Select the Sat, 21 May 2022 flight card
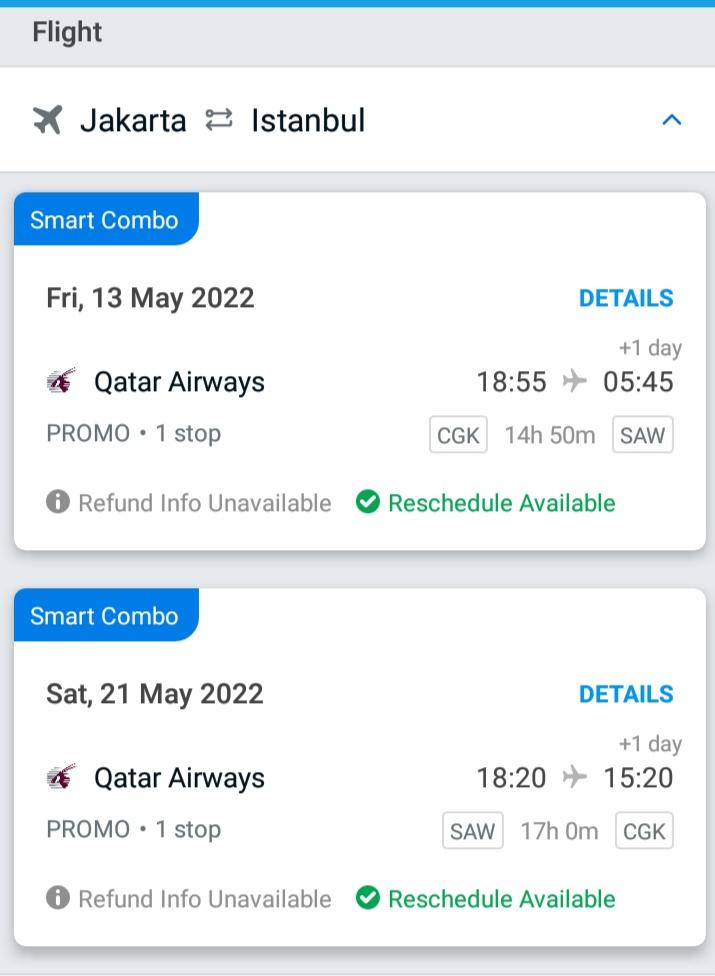715x976 pixels. coord(360,767)
